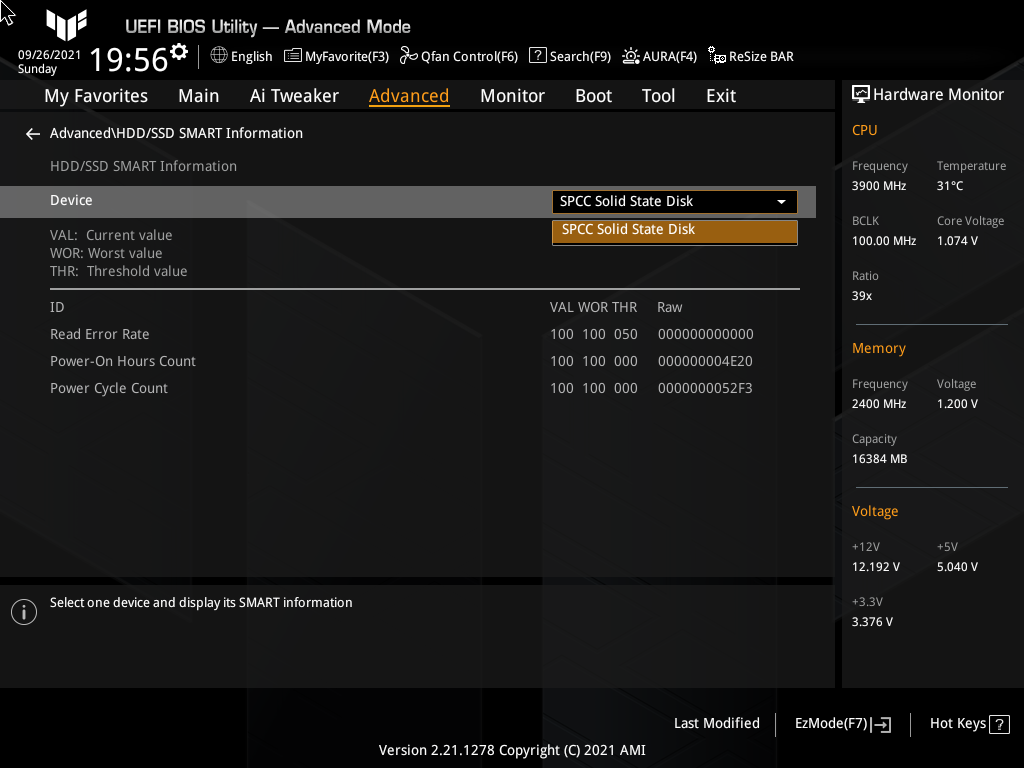Open AURA lighting settings
The image size is (1024, 768).
[x=659, y=57]
